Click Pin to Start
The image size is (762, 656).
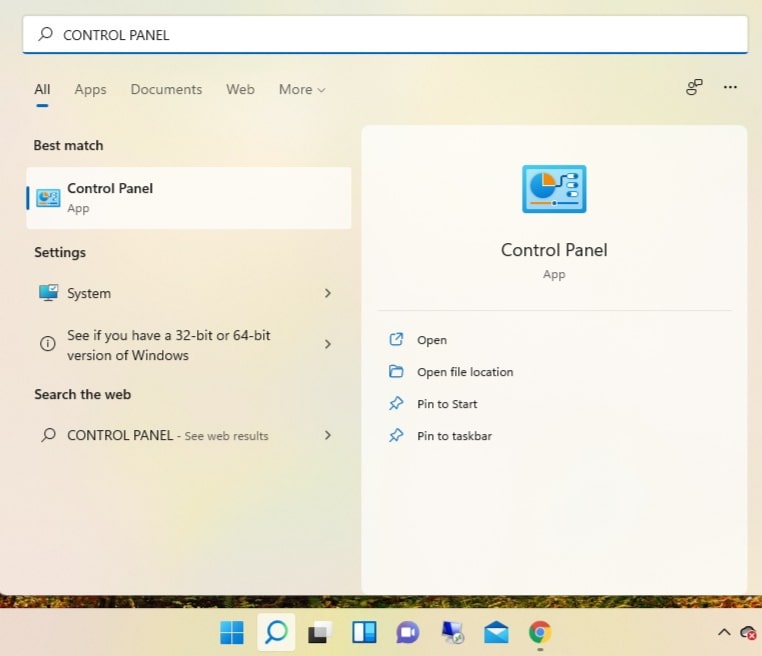pos(447,404)
